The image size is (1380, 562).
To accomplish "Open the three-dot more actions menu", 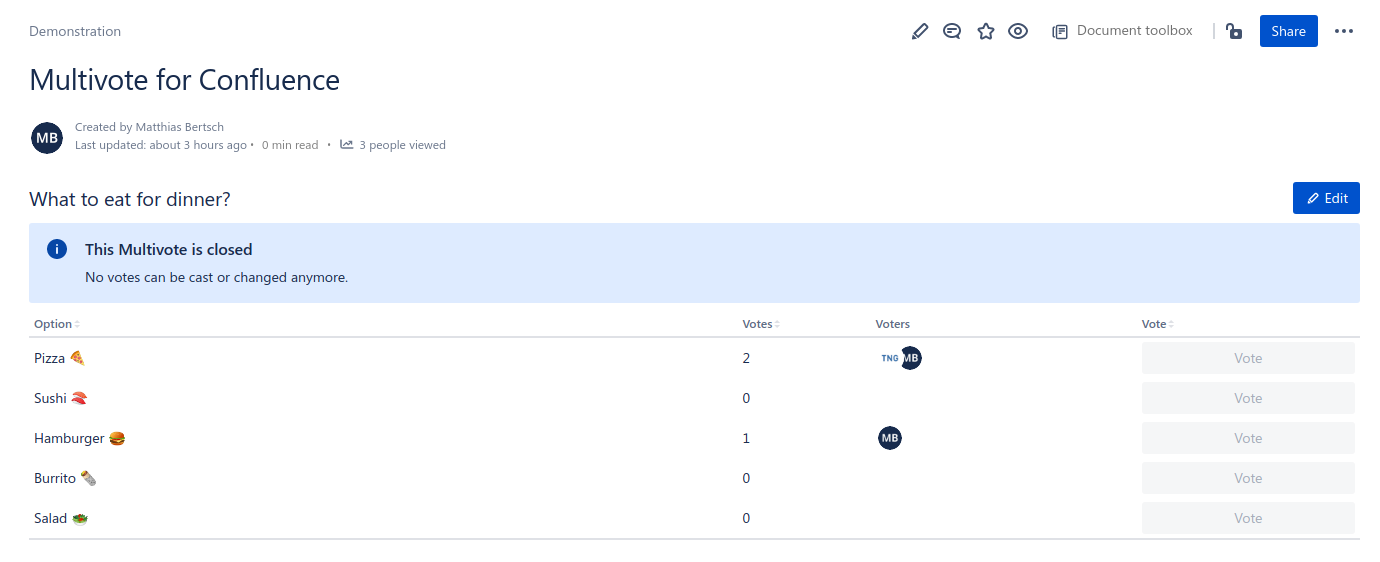I will [1344, 32].
